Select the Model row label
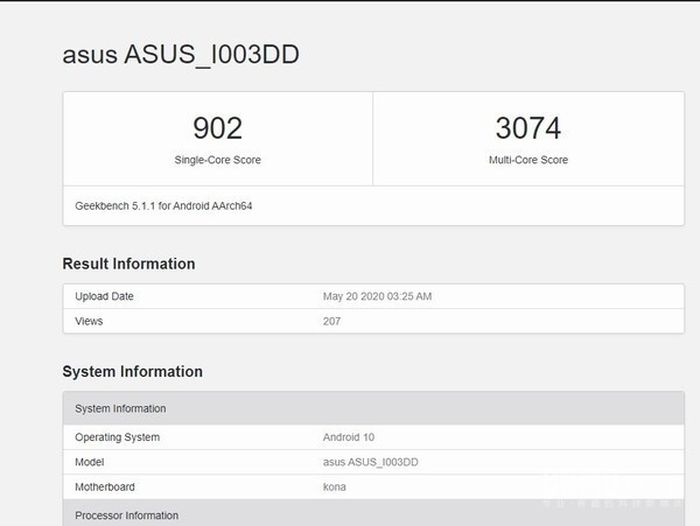The width and height of the screenshot is (700, 526). [x=89, y=462]
